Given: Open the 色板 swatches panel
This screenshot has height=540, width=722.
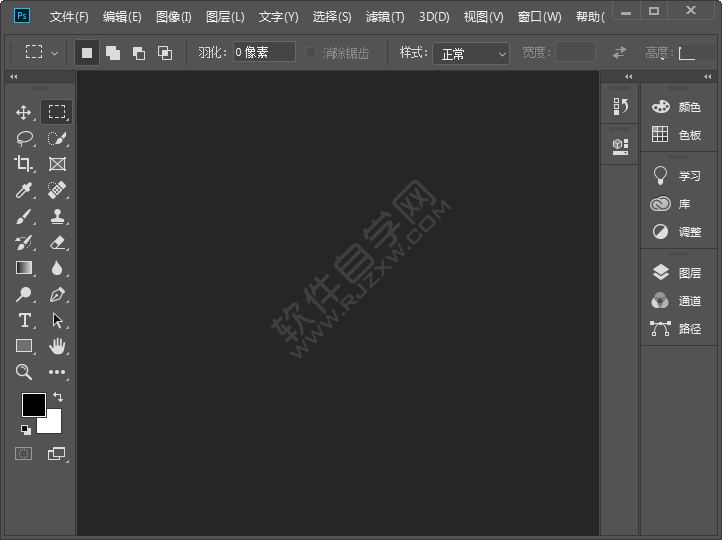Looking at the screenshot, I should coord(678,135).
